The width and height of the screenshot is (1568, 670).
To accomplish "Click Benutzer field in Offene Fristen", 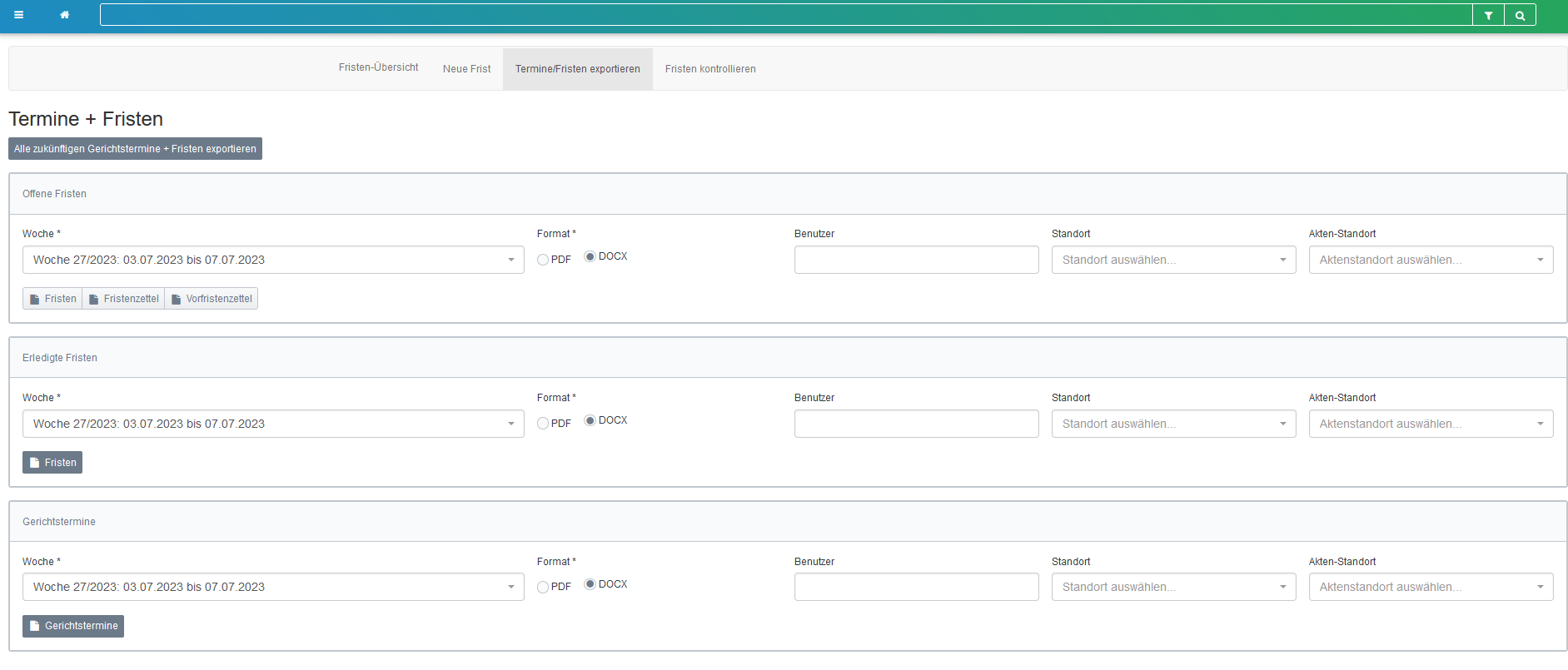I will (916, 260).
